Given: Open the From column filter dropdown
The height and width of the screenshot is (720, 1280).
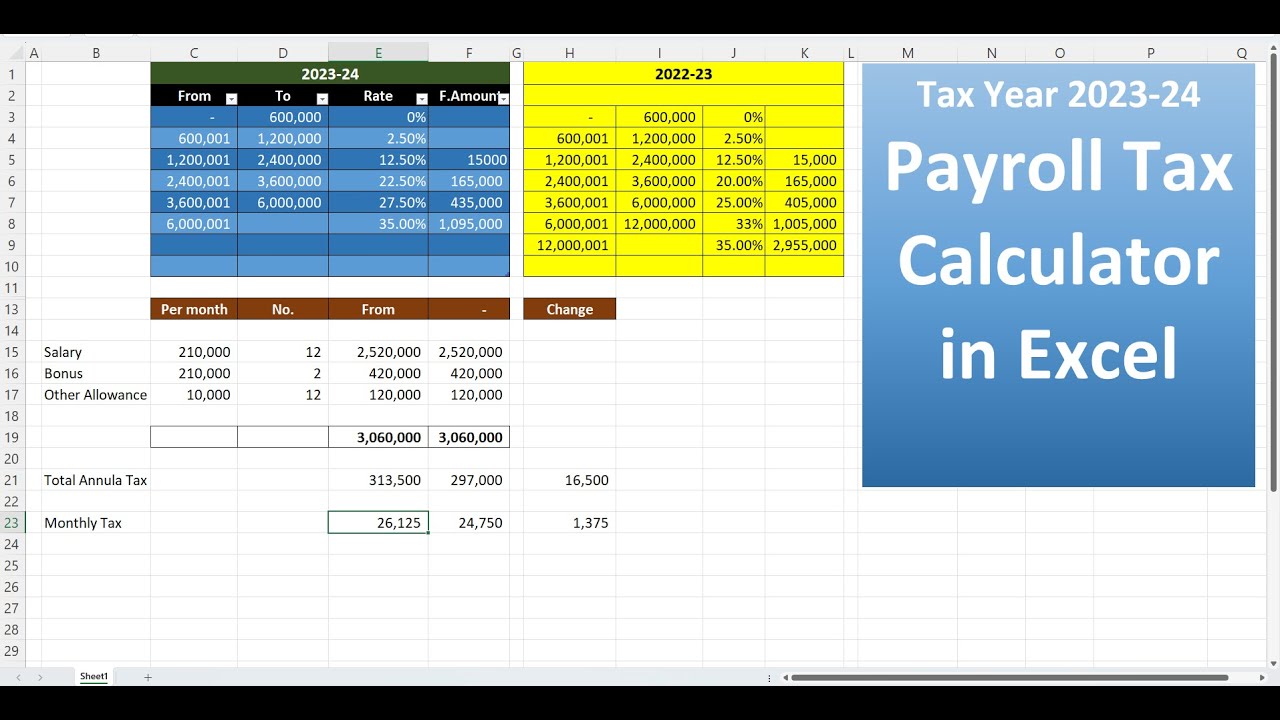Looking at the screenshot, I should (231, 98).
